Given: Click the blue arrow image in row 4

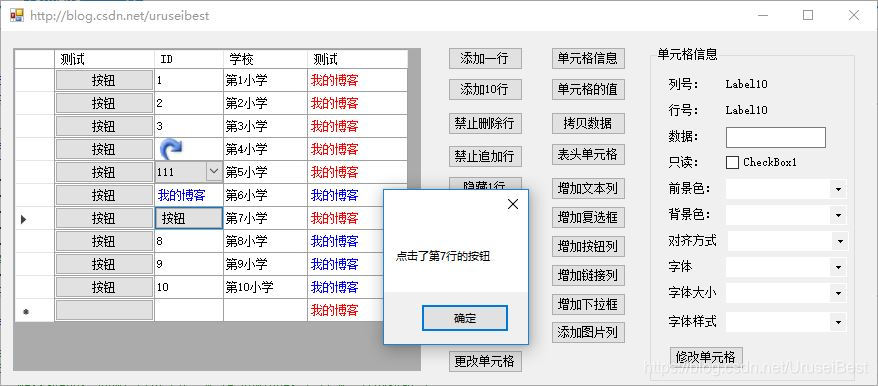Looking at the screenshot, I should coord(171,149).
